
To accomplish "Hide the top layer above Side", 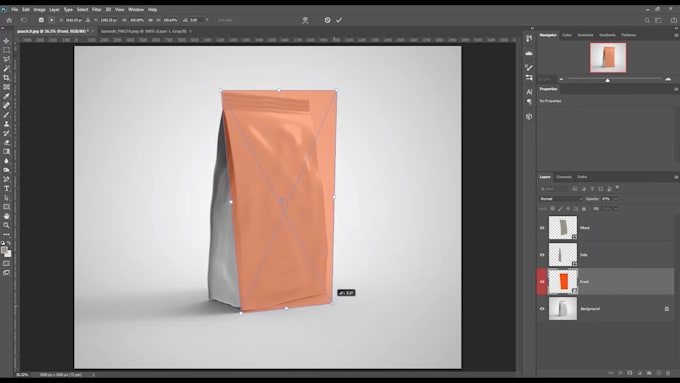I will point(542,228).
